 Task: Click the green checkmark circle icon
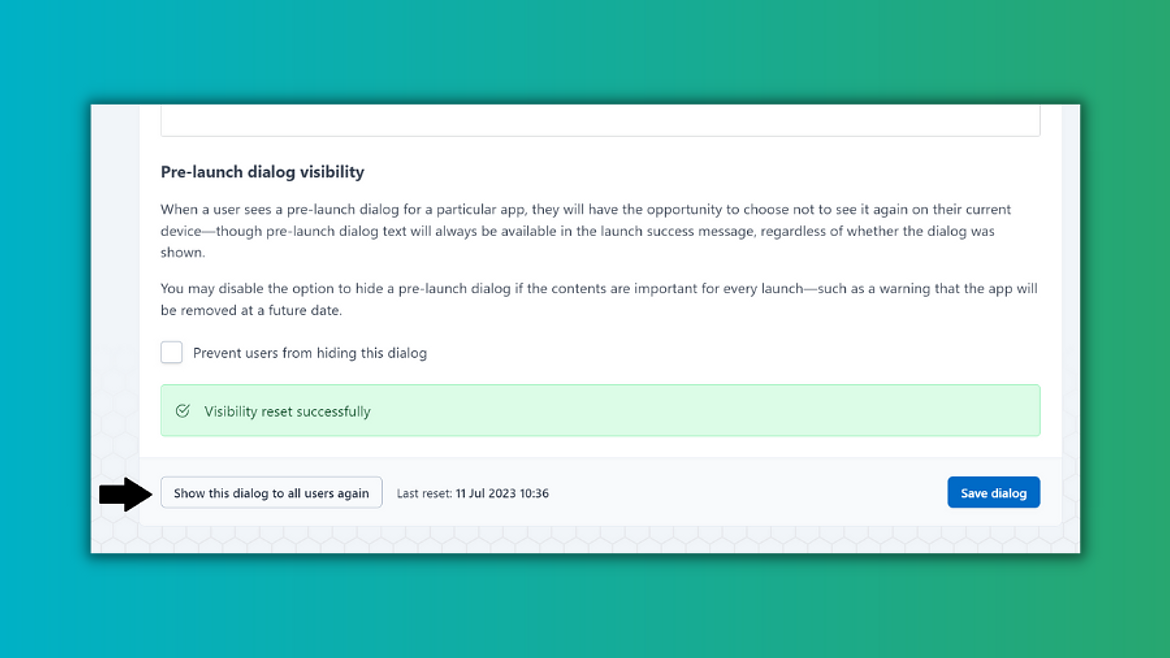pos(183,411)
